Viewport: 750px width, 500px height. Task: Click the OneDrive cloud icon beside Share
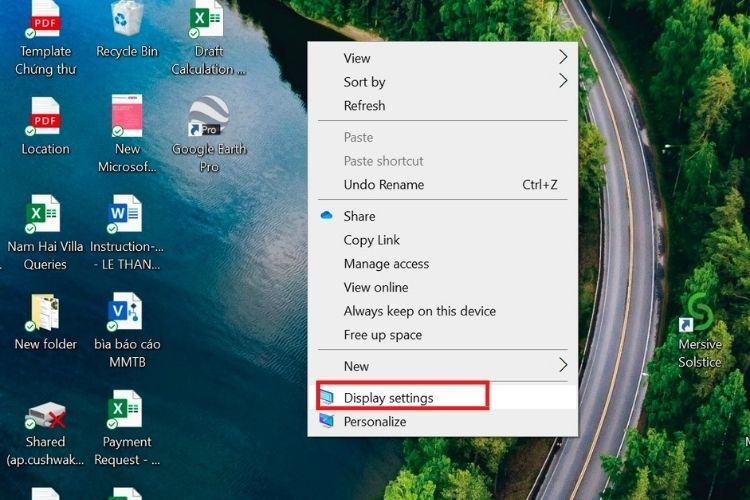327,215
